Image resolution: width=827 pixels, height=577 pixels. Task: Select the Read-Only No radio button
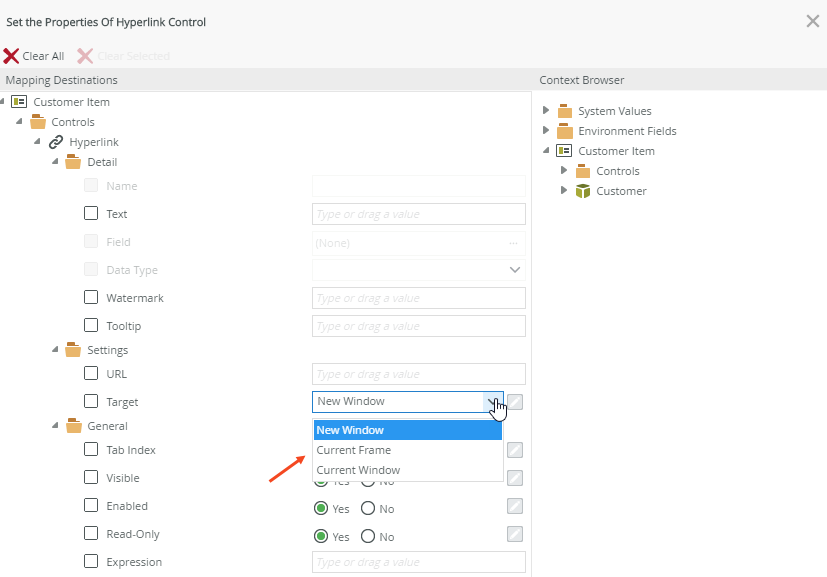tap(367, 536)
